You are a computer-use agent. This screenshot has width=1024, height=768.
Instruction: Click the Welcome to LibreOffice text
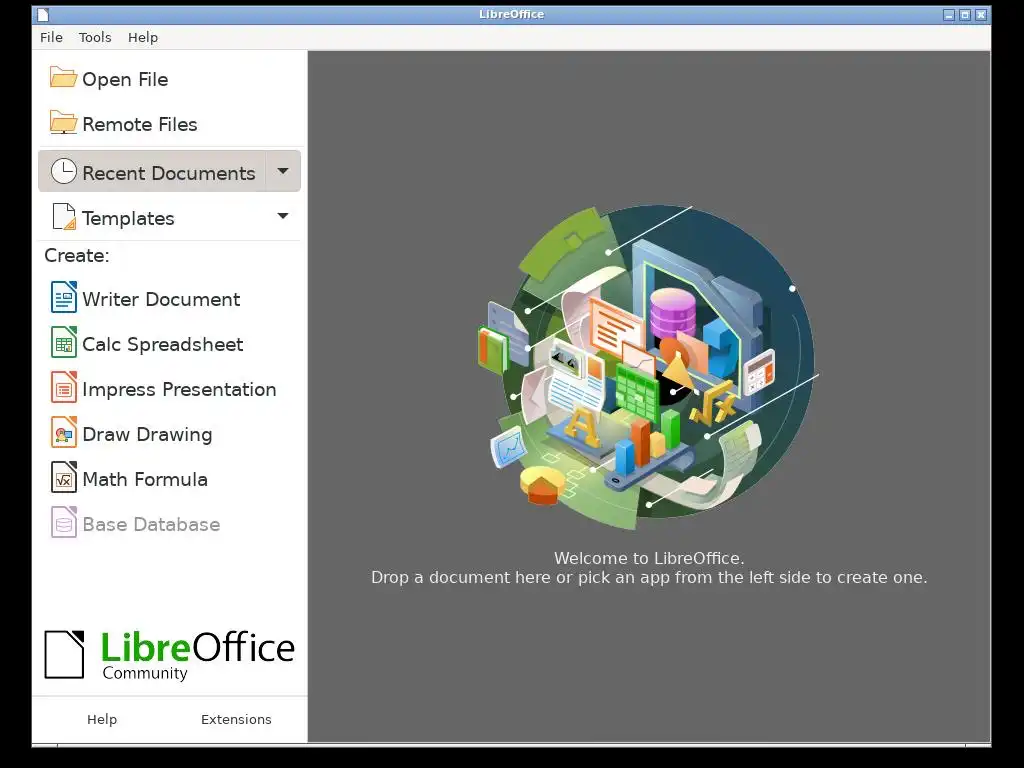click(648, 558)
